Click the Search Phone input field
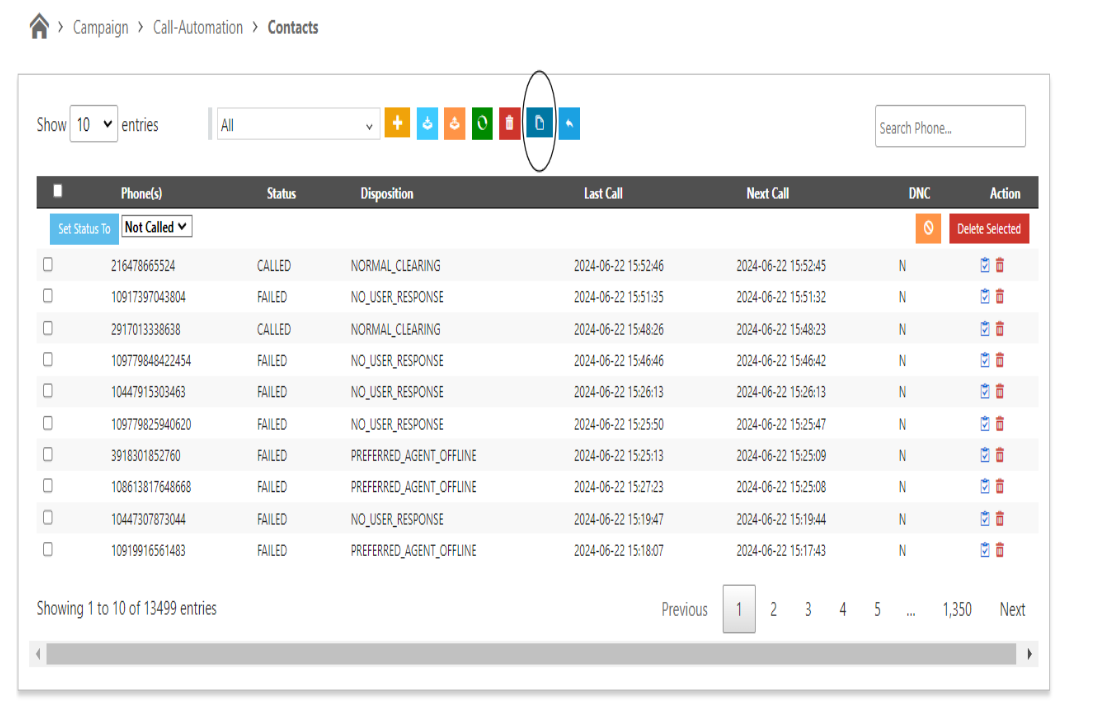This screenshot has width=1095, height=702. click(x=949, y=127)
